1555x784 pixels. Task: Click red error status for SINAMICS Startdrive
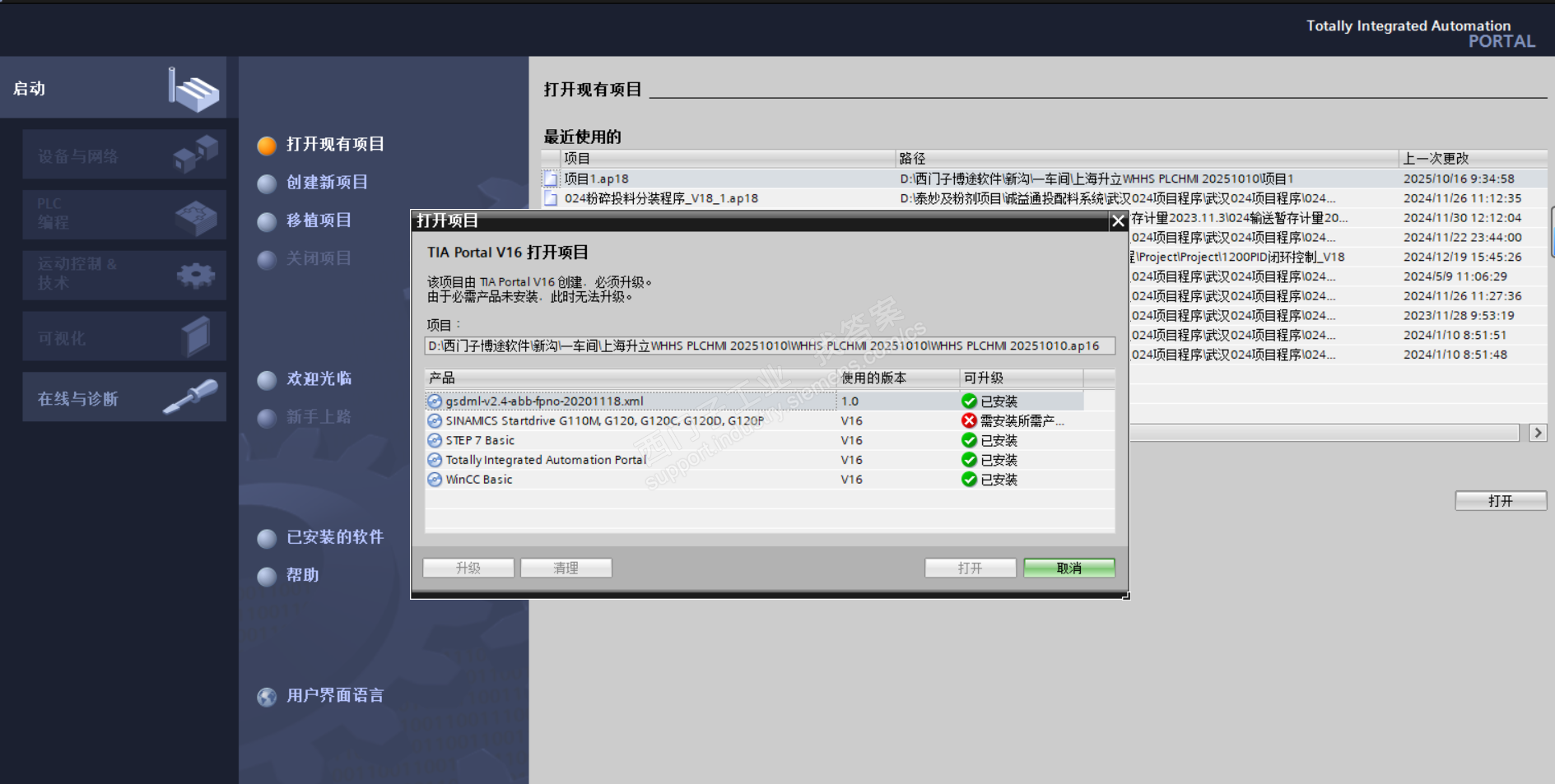[969, 421]
